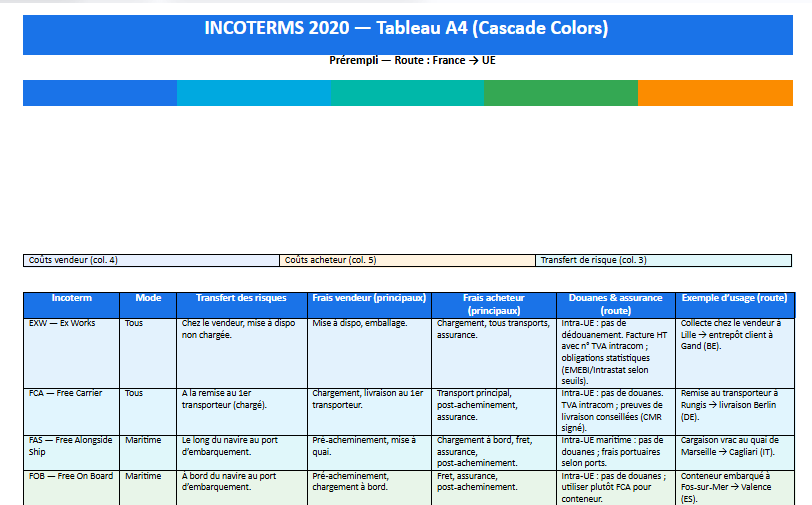Pick the green color band

tap(560, 93)
